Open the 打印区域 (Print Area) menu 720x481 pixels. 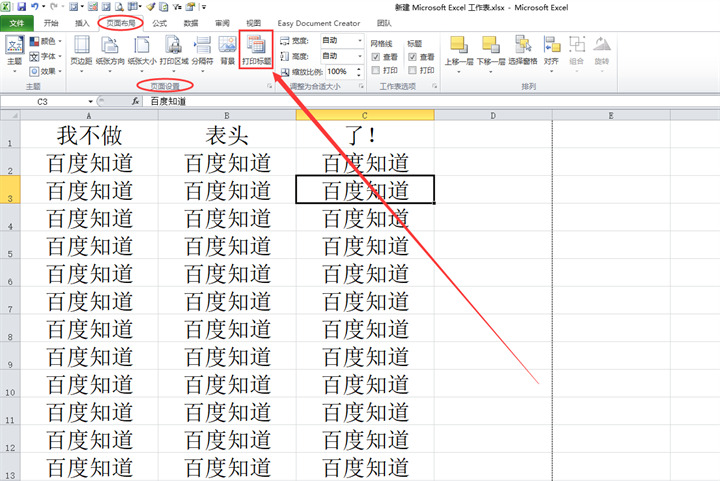tap(174, 54)
